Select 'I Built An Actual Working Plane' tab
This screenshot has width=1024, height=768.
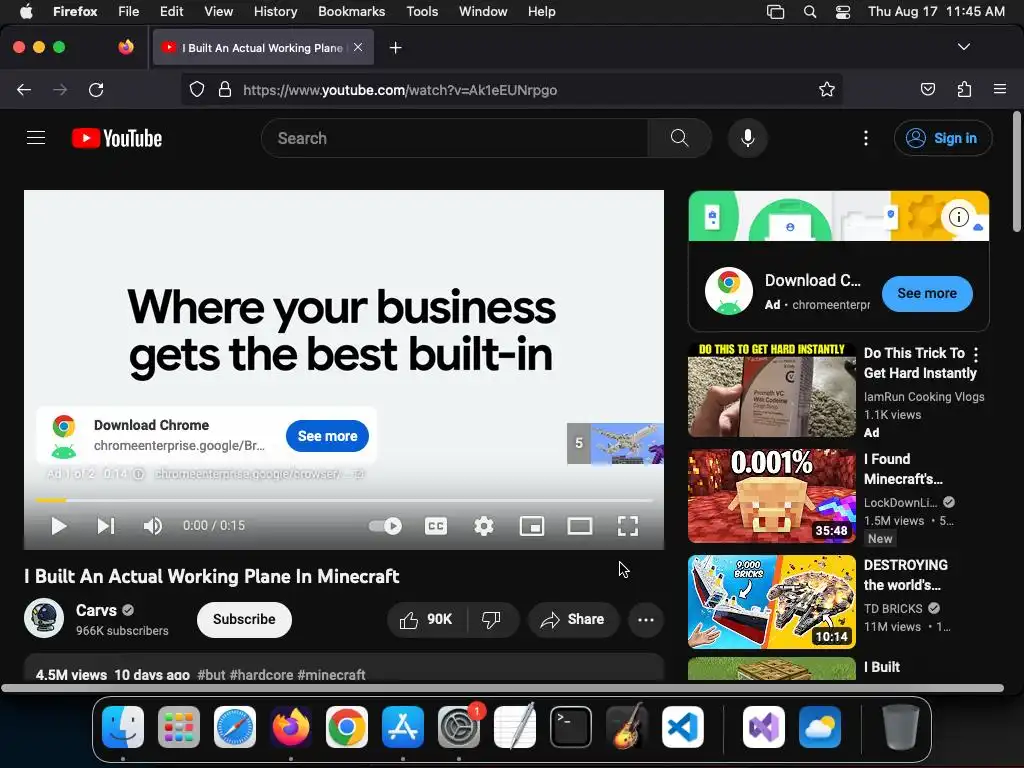tap(263, 48)
